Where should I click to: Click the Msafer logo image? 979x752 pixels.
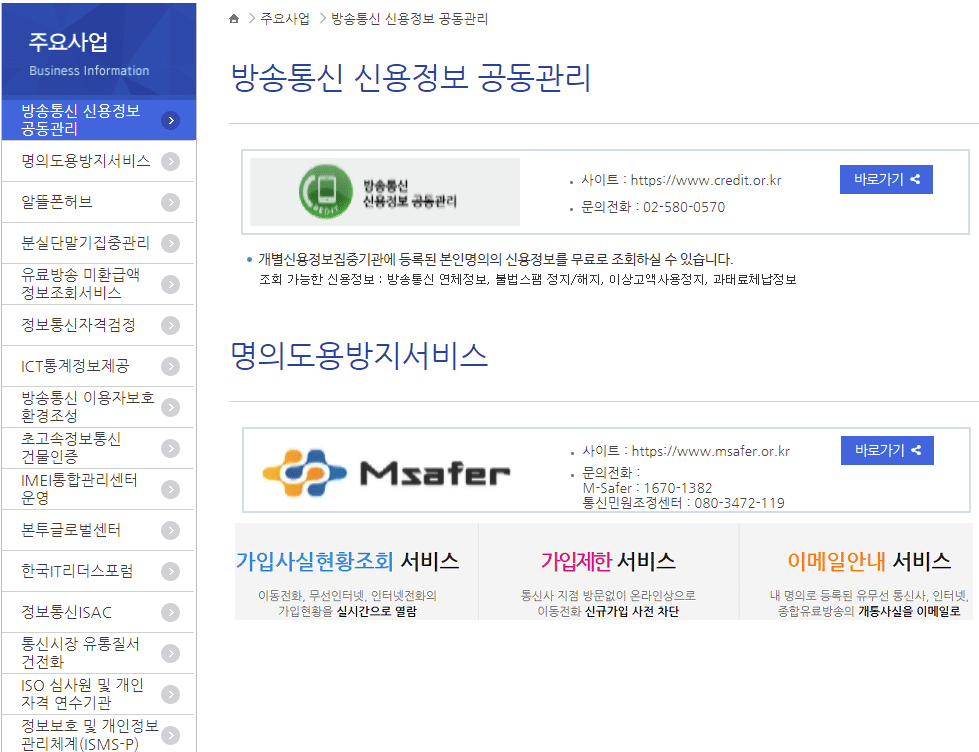coord(386,473)
